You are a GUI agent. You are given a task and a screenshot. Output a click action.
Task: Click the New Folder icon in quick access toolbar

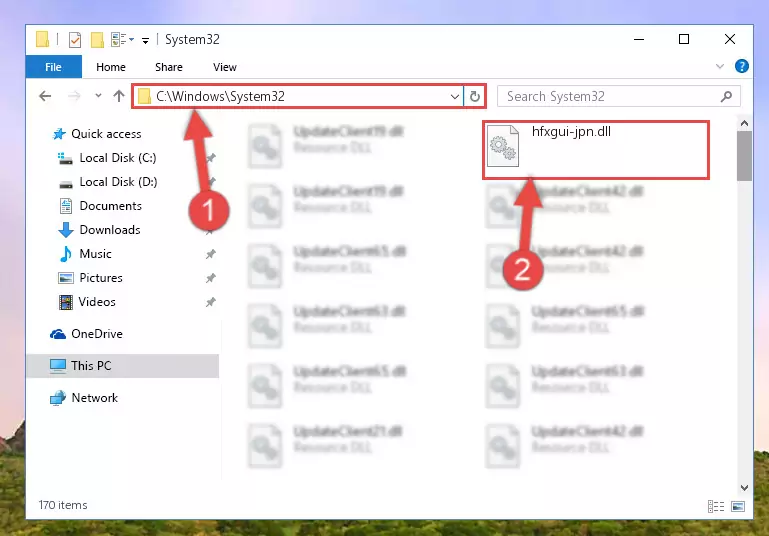97,40
